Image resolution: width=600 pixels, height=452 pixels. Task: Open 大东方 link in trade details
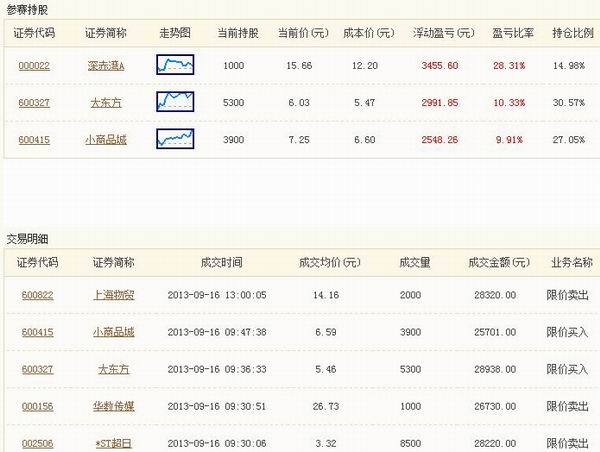click(x=114, y=369)
